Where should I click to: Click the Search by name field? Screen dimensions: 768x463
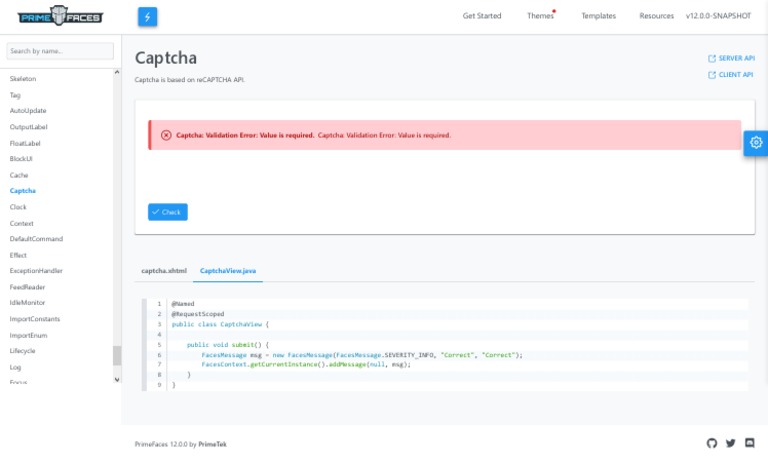[60, 51]
